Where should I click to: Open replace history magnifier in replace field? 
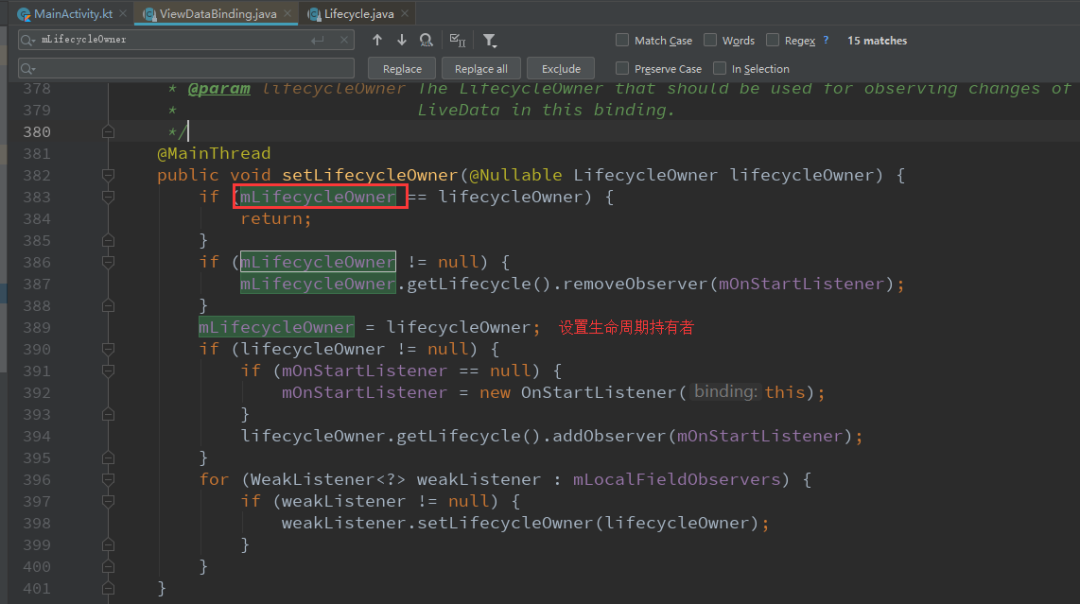click(x=28, y=69)
